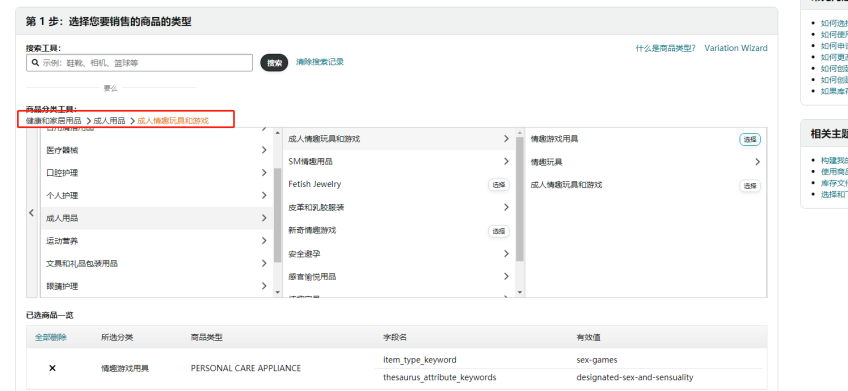Open the highlighted 成人用品 row in the category list
The width and height of the screenshot is (848, 391).
(157, 218)
